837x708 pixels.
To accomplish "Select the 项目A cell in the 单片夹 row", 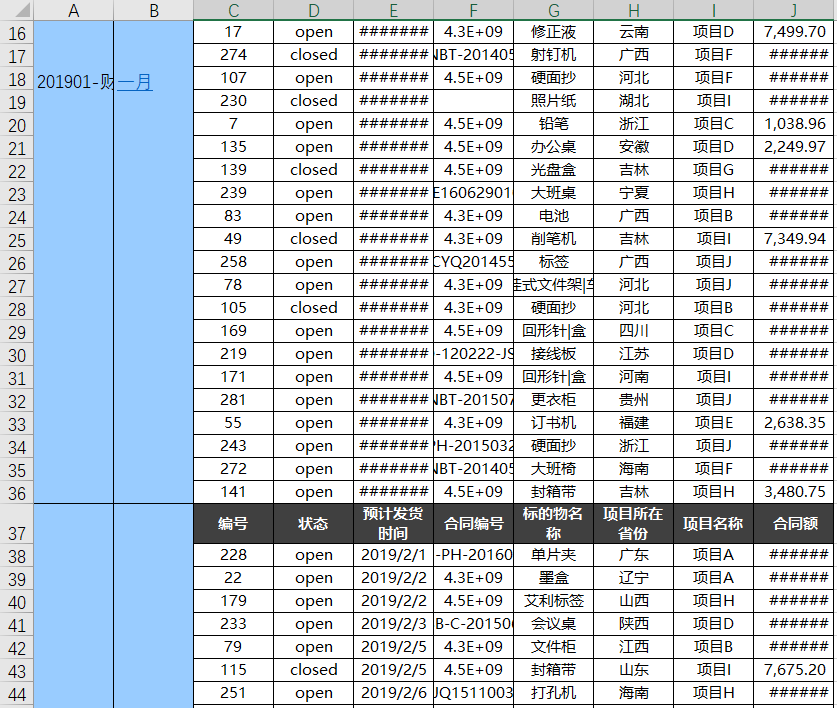I will [x=712, y=554].
